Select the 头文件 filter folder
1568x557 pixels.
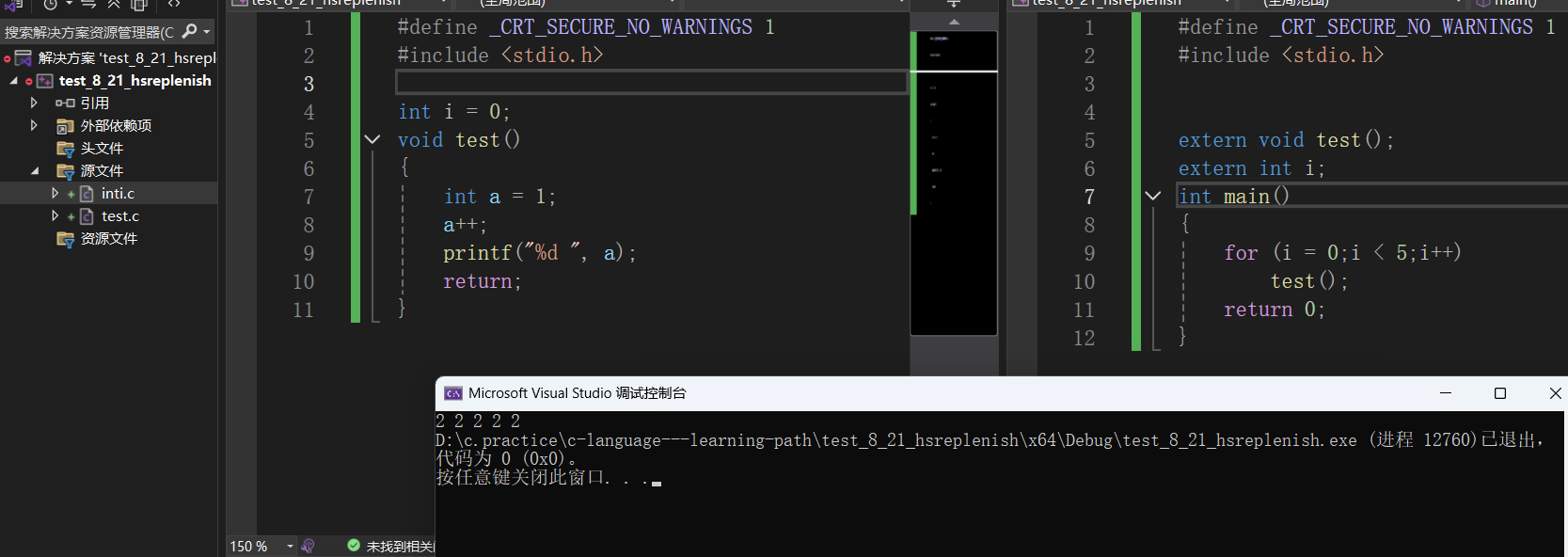tap(102, 149)
